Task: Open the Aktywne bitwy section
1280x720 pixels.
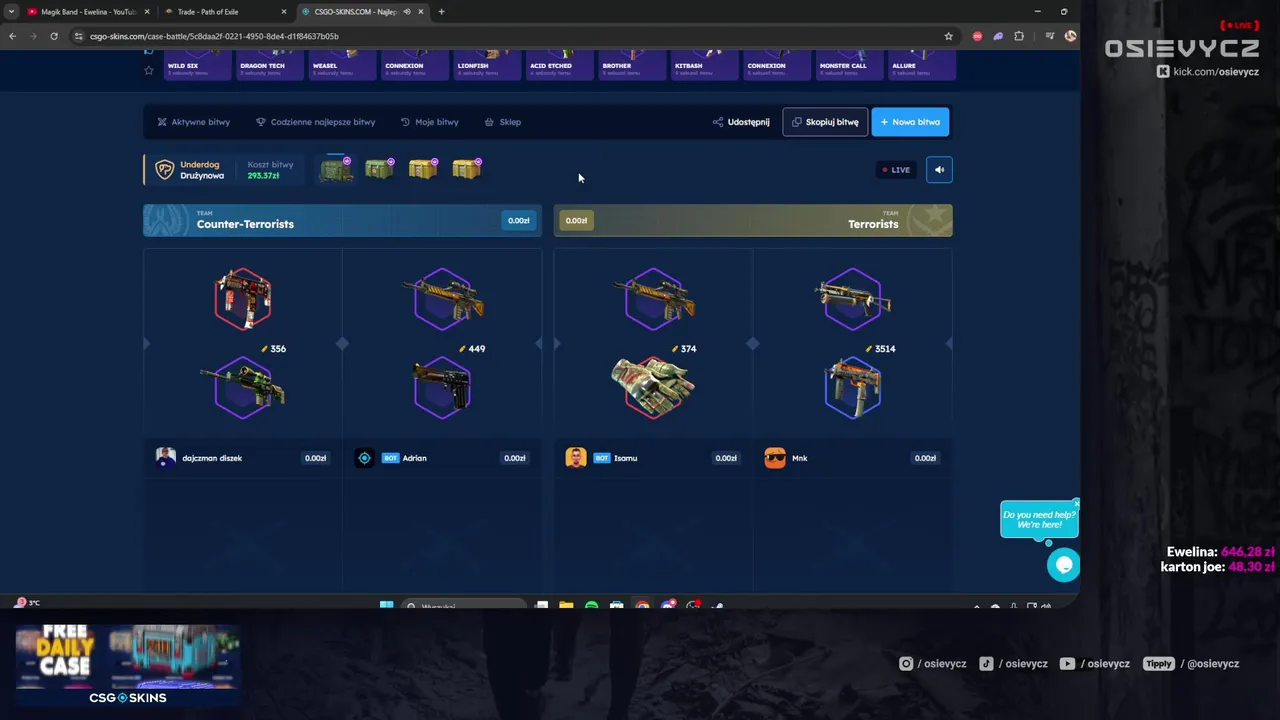Action: [x=193, y=122]
